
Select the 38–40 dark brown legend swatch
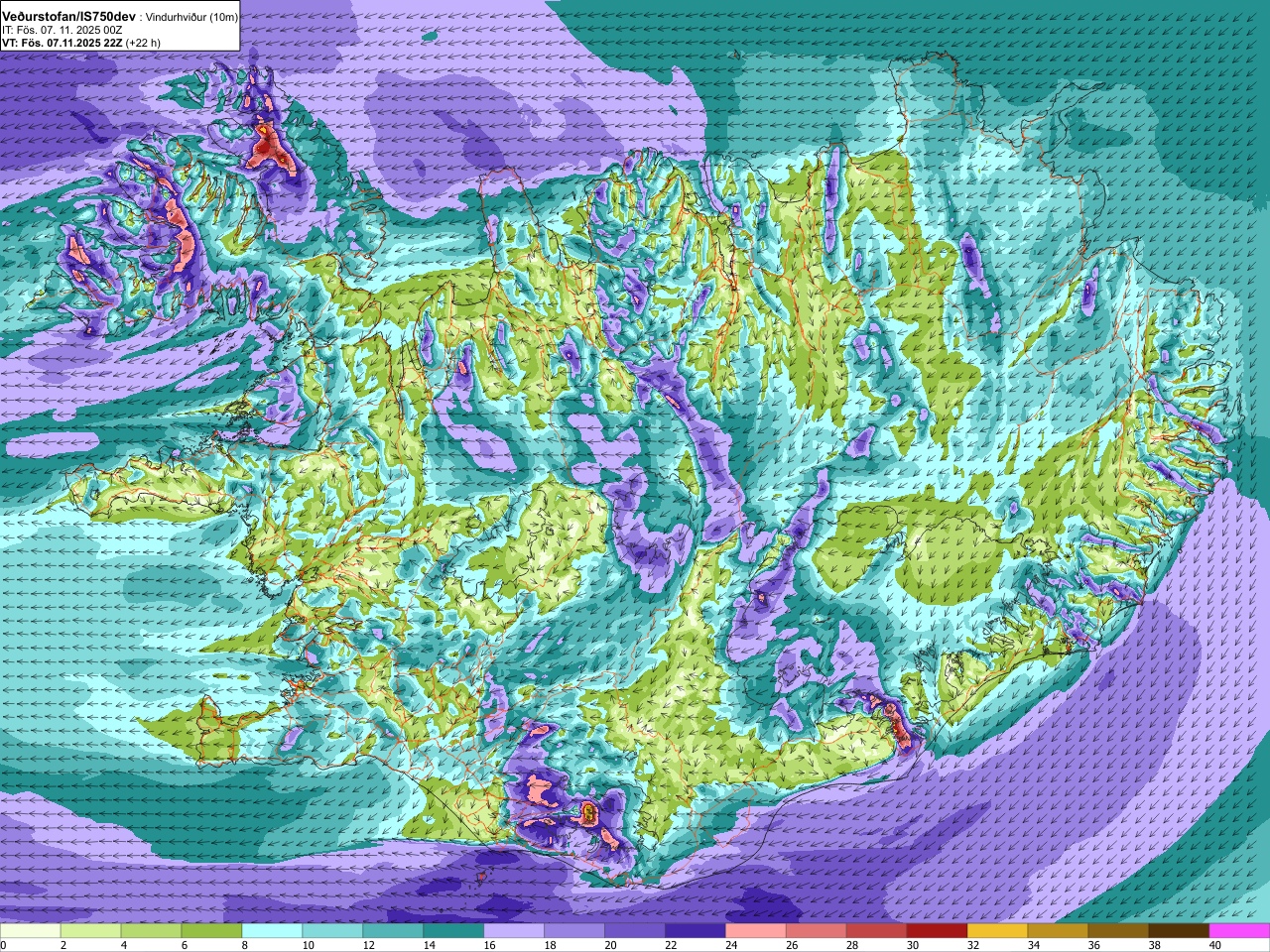click(1180, 931)
